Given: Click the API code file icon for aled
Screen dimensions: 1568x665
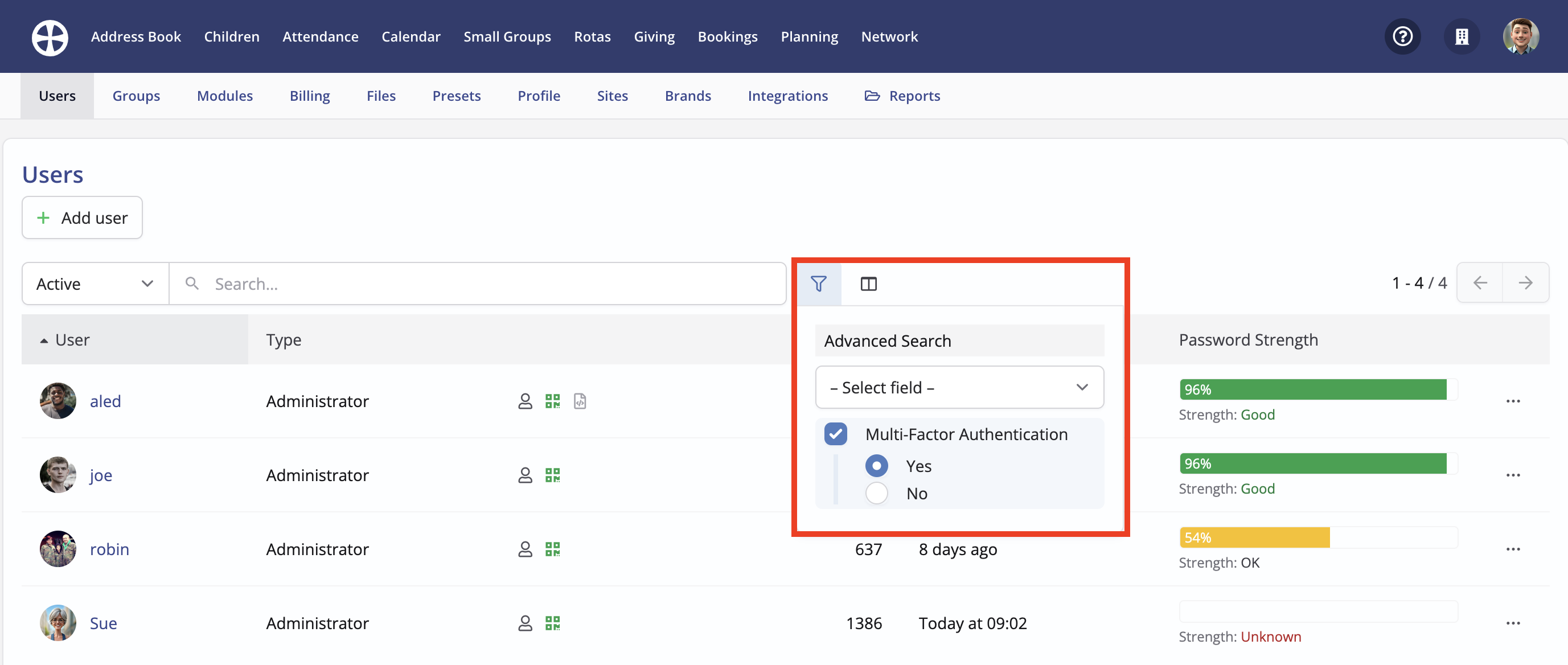Looking at the screenshot, I should tap(580, 401).
